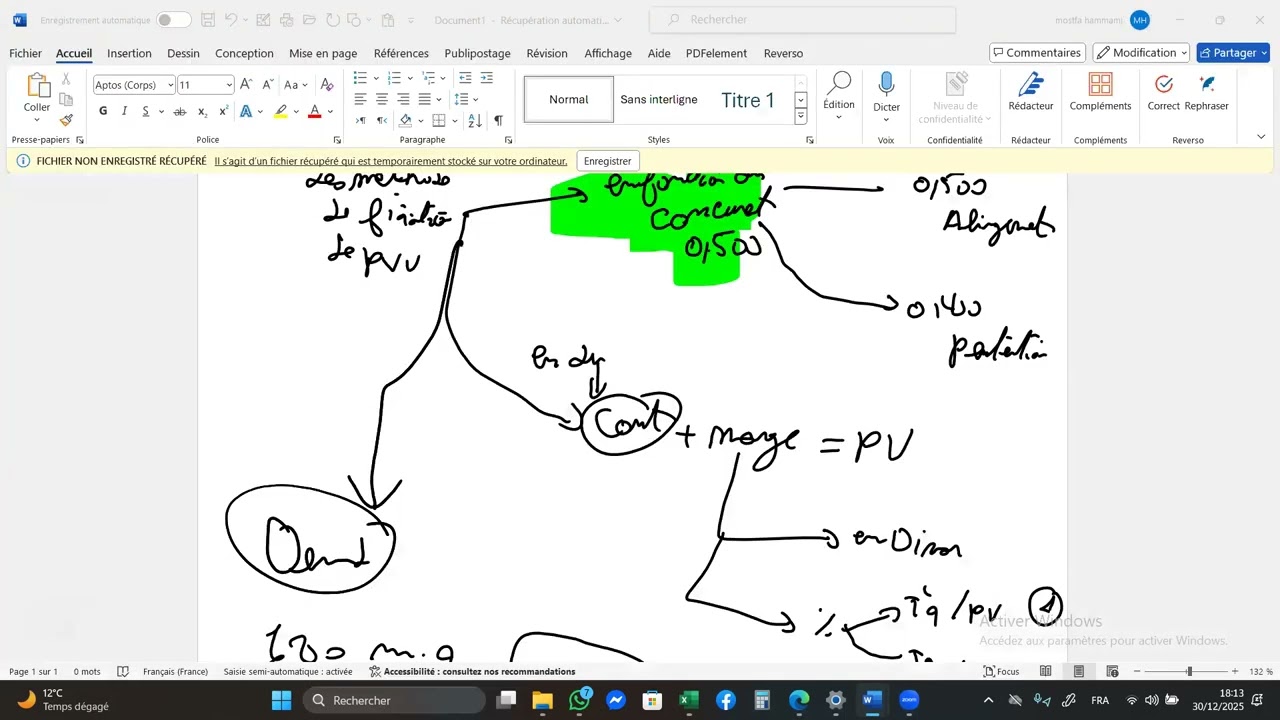Open the Modification mode dropdown
This screenshot has height=720, width=1280.
(1141, 53)
